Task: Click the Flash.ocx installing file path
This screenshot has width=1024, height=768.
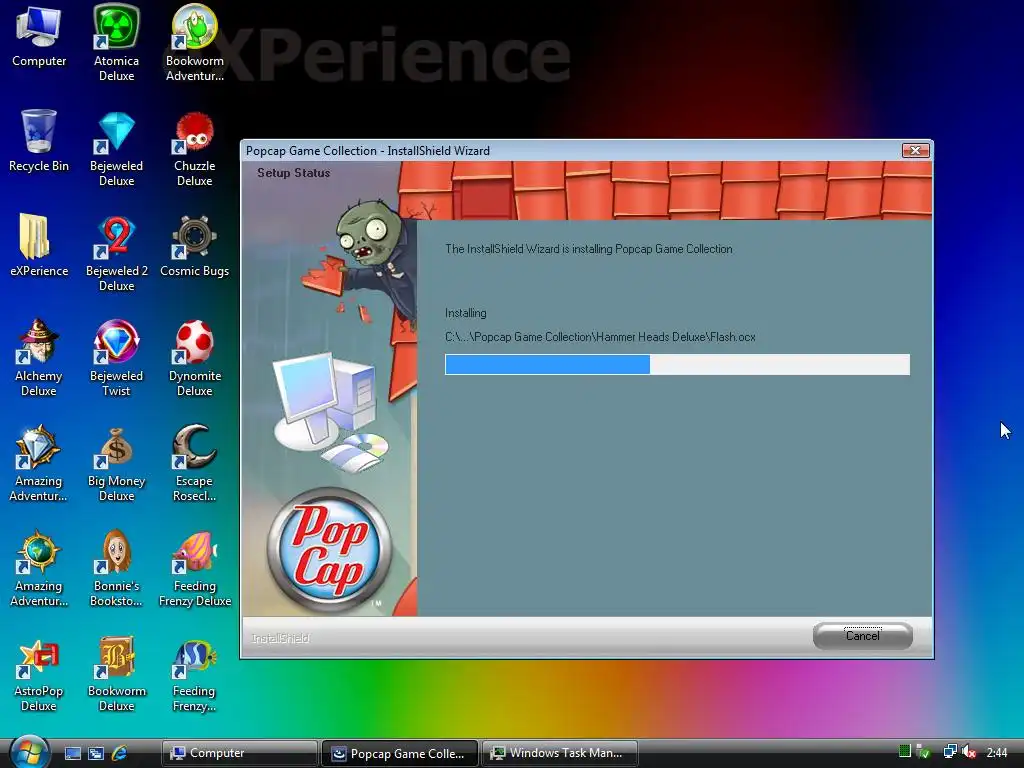Action: pyautogui.click(x=600, y=337)
